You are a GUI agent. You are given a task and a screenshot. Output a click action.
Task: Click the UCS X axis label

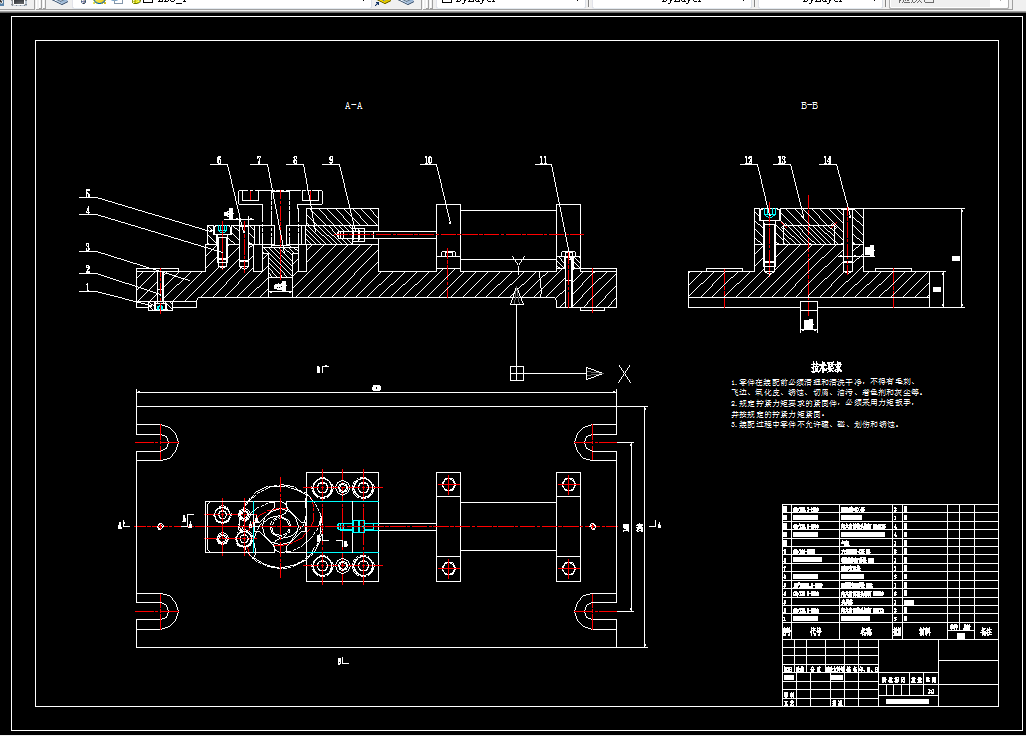tap(625, 374)
